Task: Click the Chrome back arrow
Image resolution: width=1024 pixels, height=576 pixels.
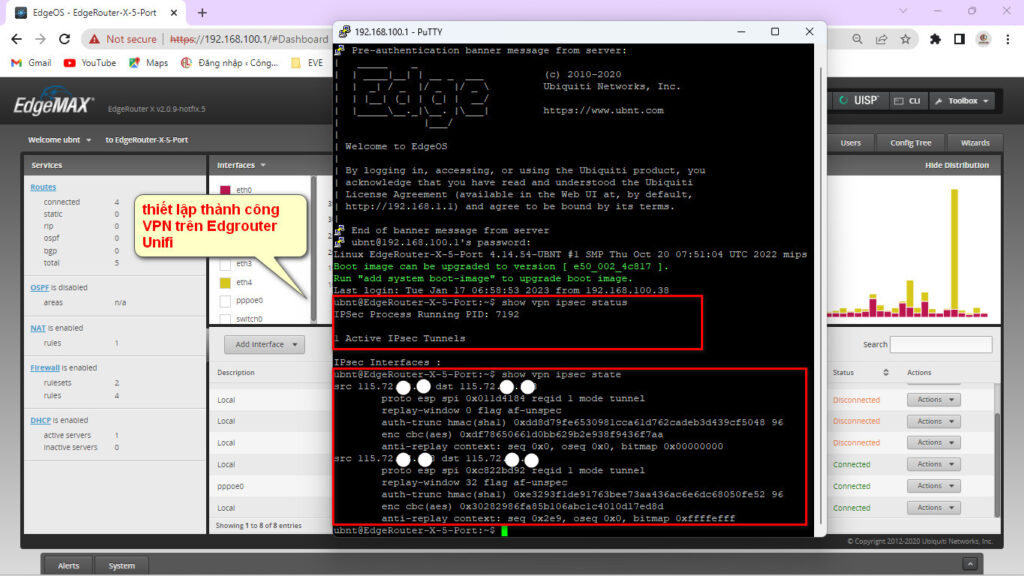Action: pos(15,39)
